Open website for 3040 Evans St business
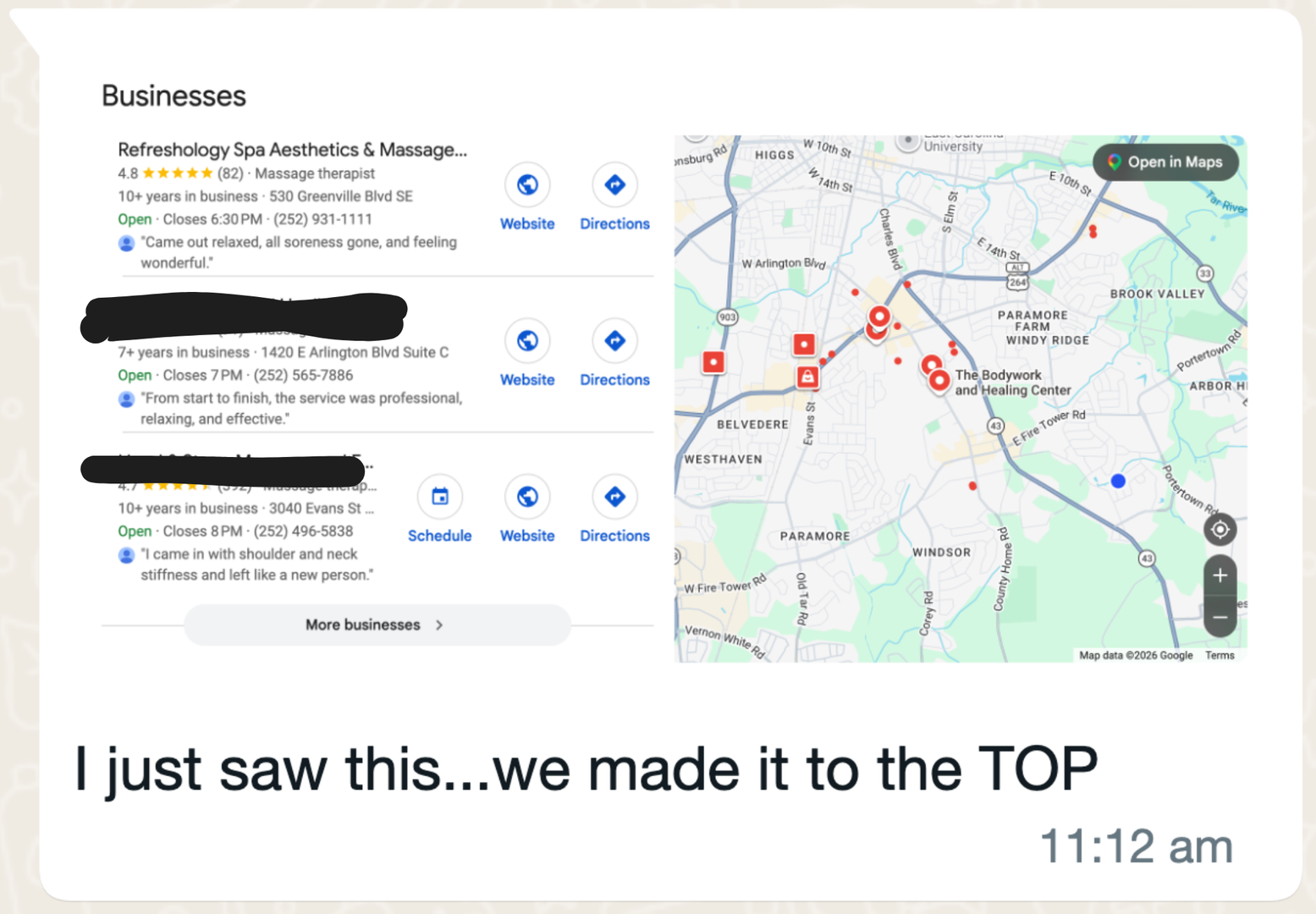 pos(527,497)
